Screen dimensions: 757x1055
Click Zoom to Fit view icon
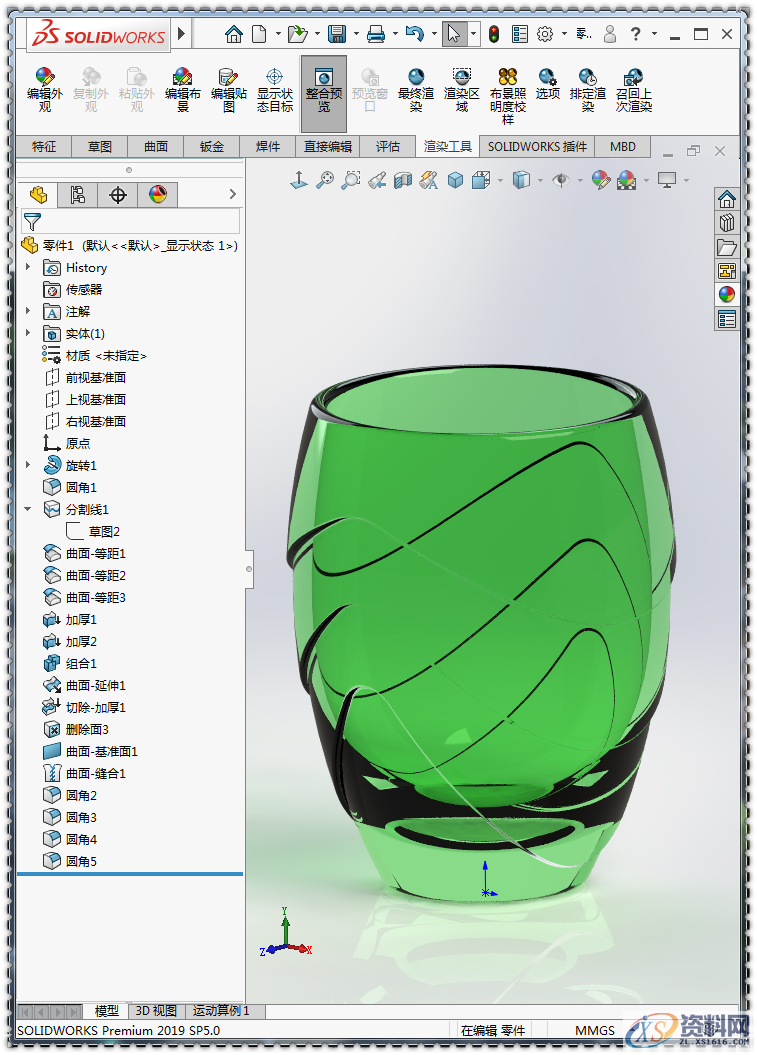click(325, 180)
